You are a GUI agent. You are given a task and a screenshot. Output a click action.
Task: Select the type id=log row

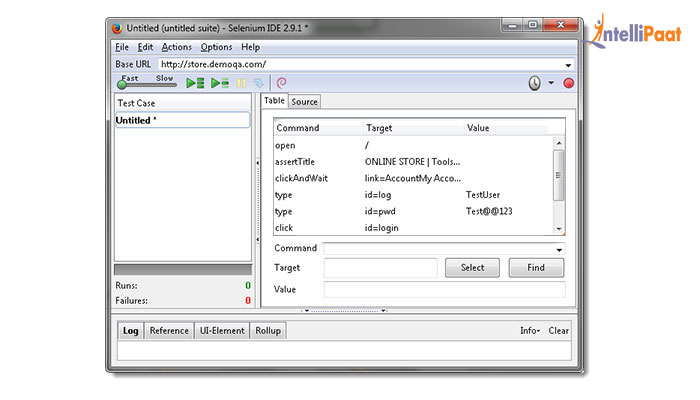tap(413, 195)
